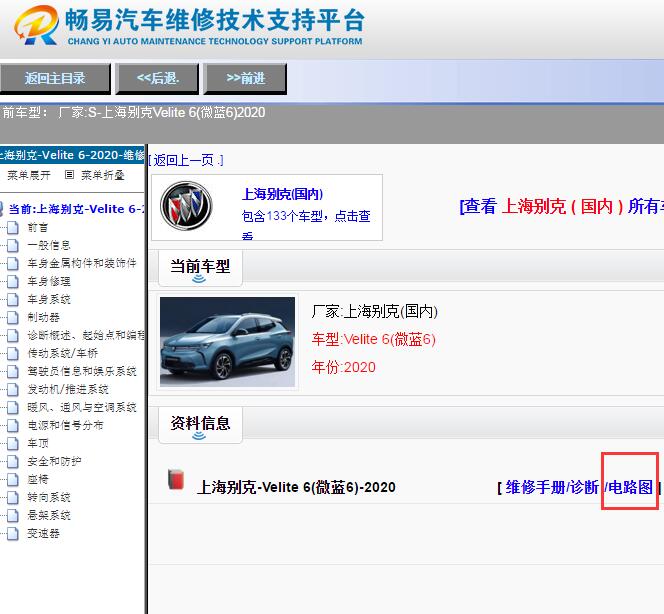Click the Buick logo thumbnail
Screen dimensions: 664x614
coord(186,206)
